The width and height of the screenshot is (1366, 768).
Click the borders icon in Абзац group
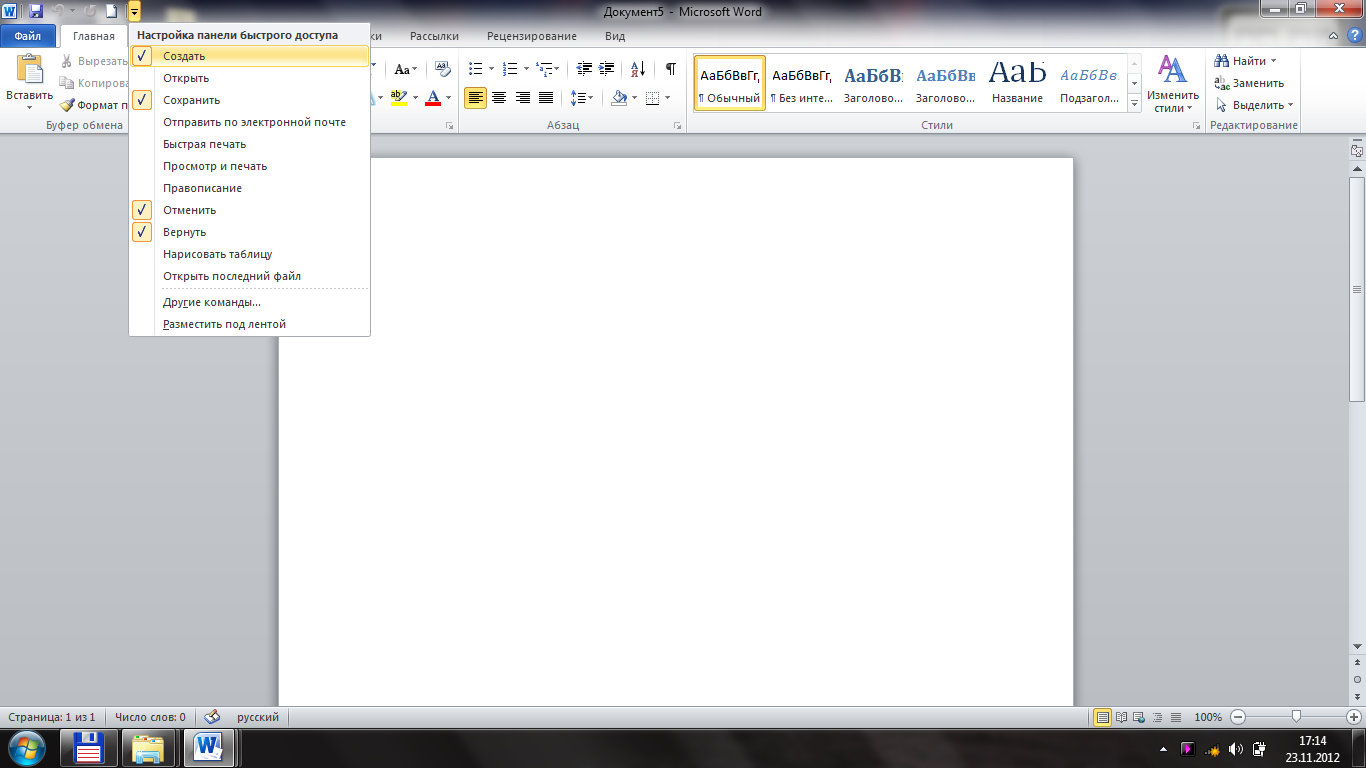tap(652, 98)
